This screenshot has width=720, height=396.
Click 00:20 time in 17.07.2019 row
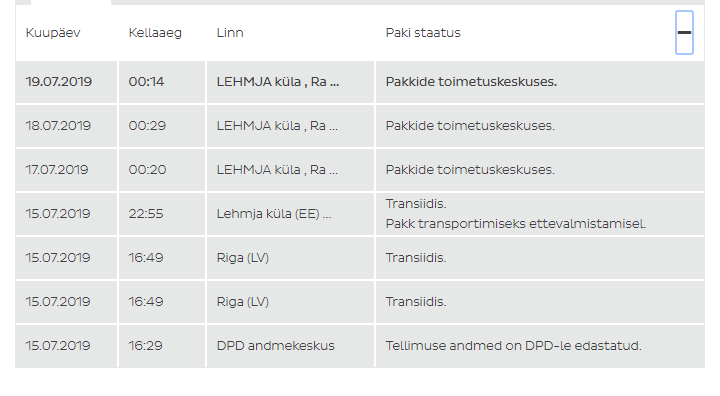tap(147, 170)
